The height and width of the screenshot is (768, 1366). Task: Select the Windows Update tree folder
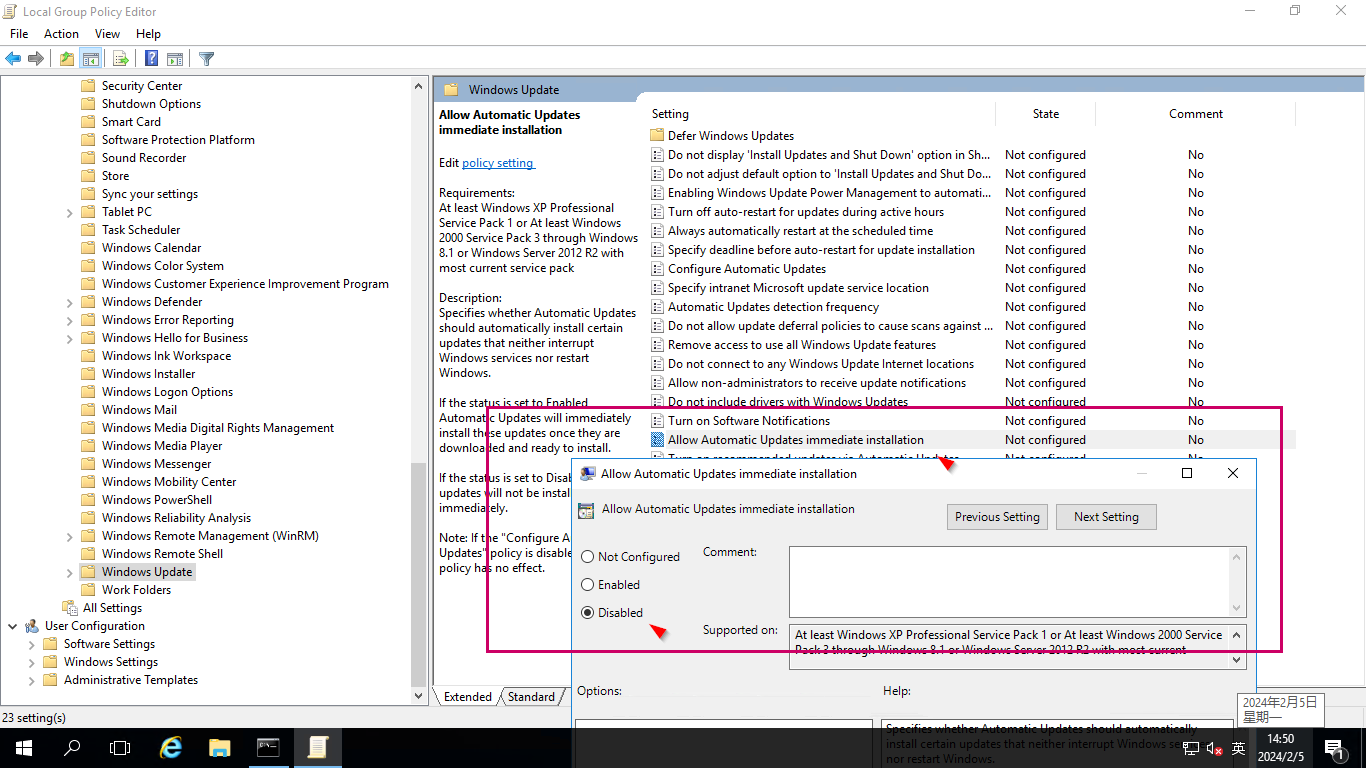(x=147, y=572)
